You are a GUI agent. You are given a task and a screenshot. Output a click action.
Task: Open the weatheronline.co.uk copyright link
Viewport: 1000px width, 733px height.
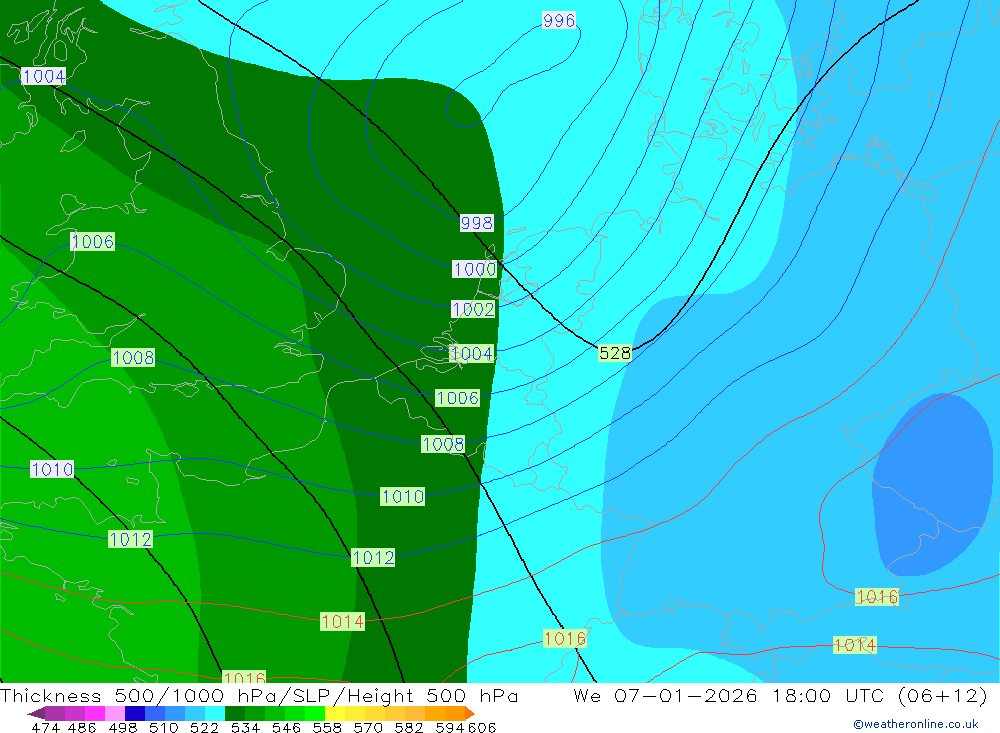(916, 724)
